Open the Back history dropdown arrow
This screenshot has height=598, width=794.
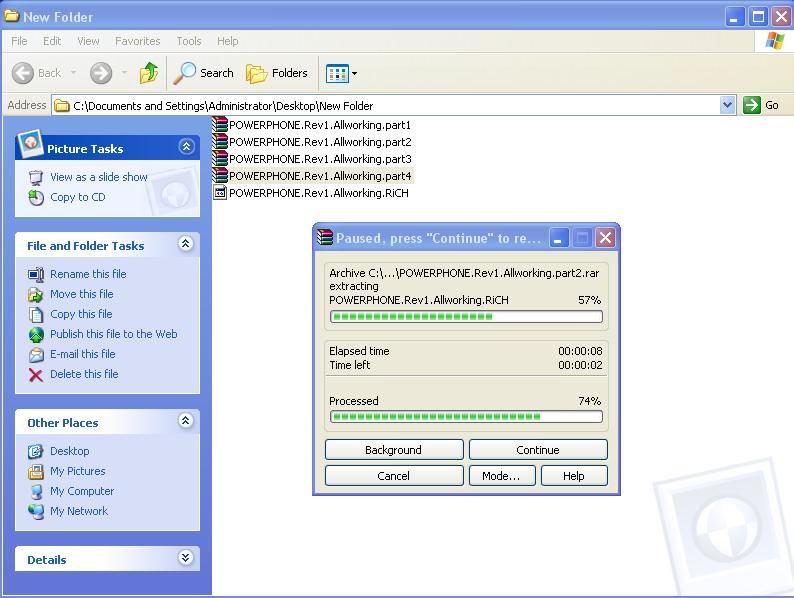tap(73, 73)
